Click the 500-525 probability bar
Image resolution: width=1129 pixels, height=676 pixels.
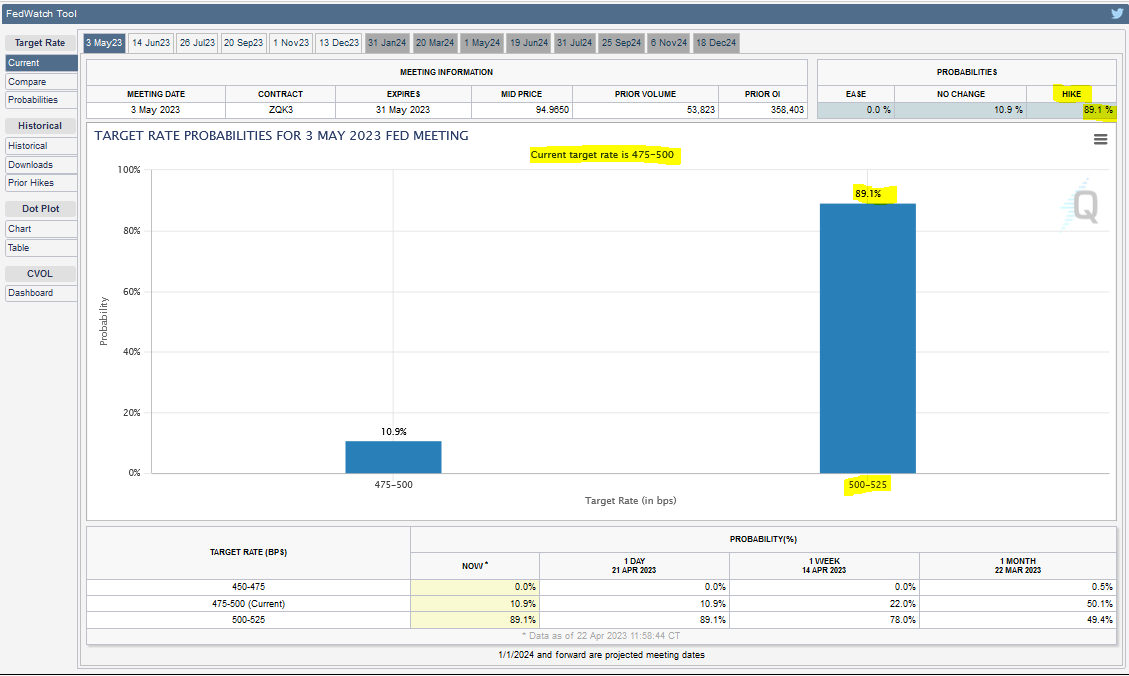pos(868,338)
